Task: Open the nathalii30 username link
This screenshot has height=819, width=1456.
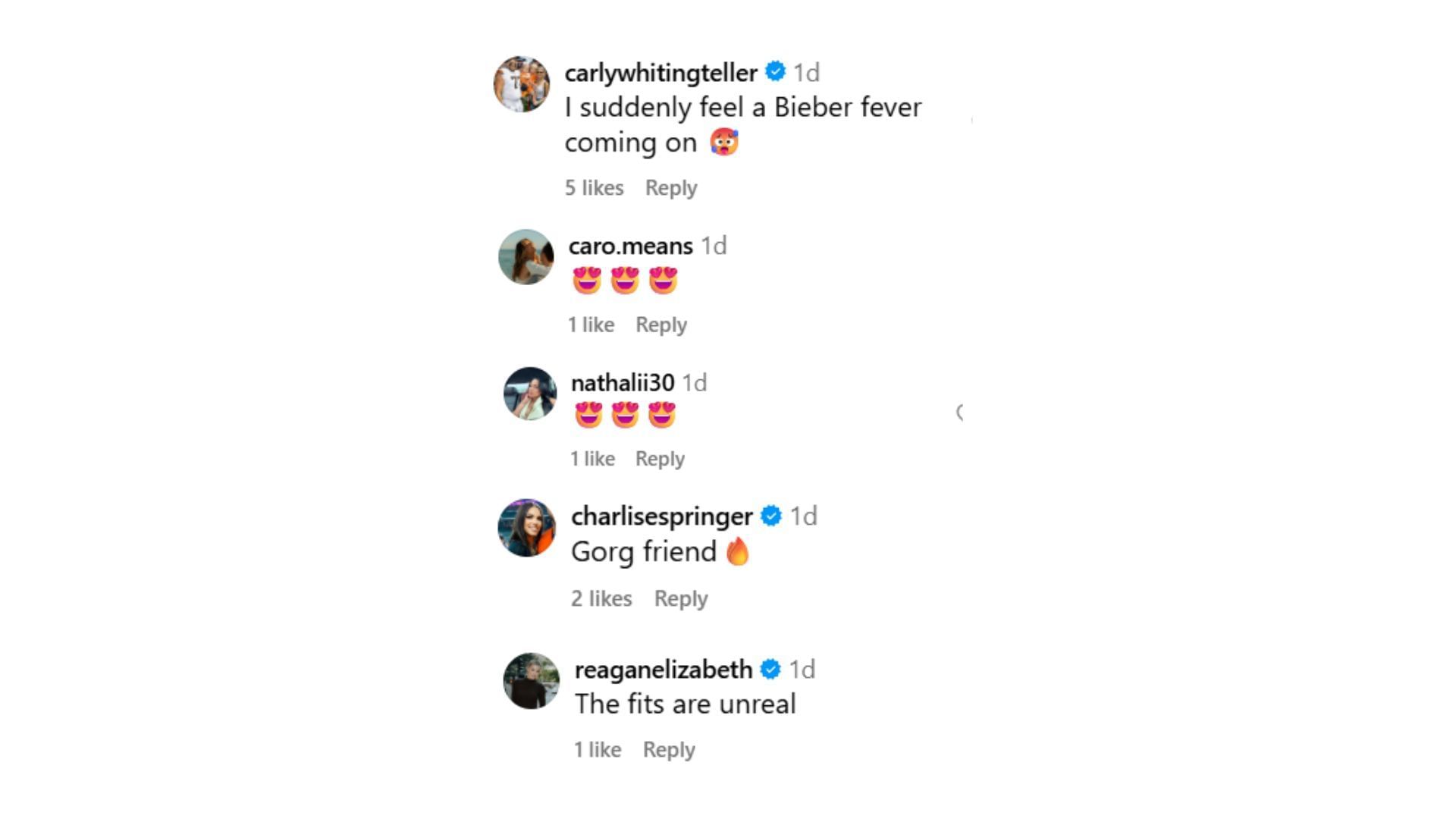Action: click(623, 383)
